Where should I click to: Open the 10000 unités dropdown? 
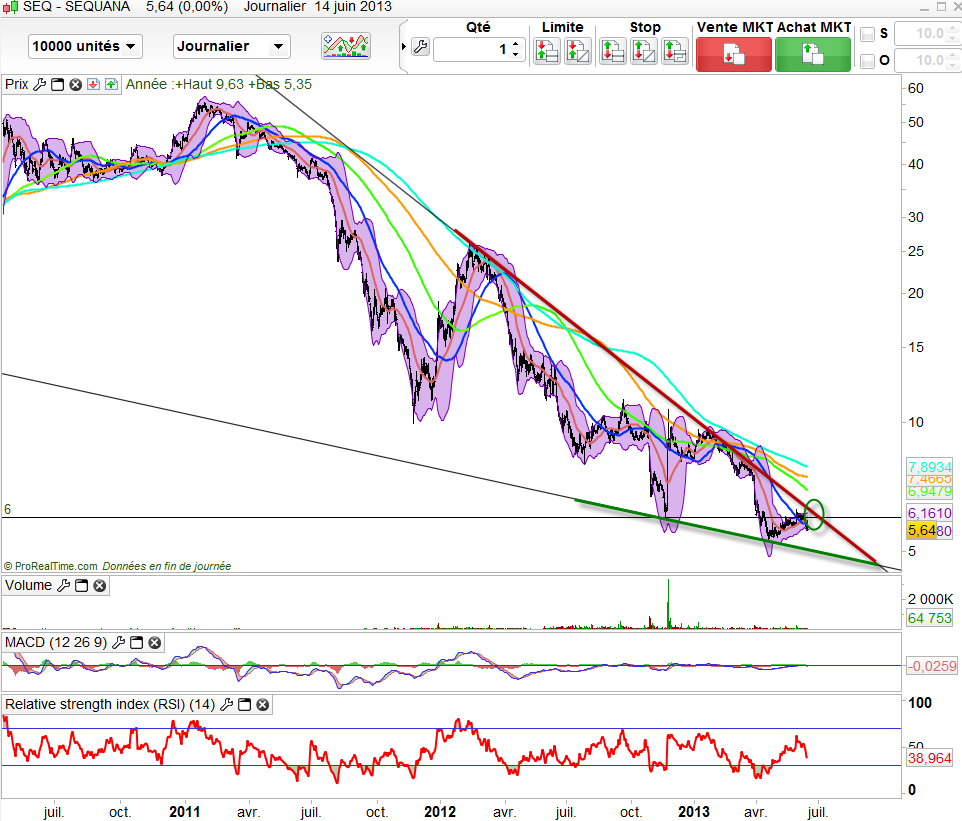pos(85,46)
